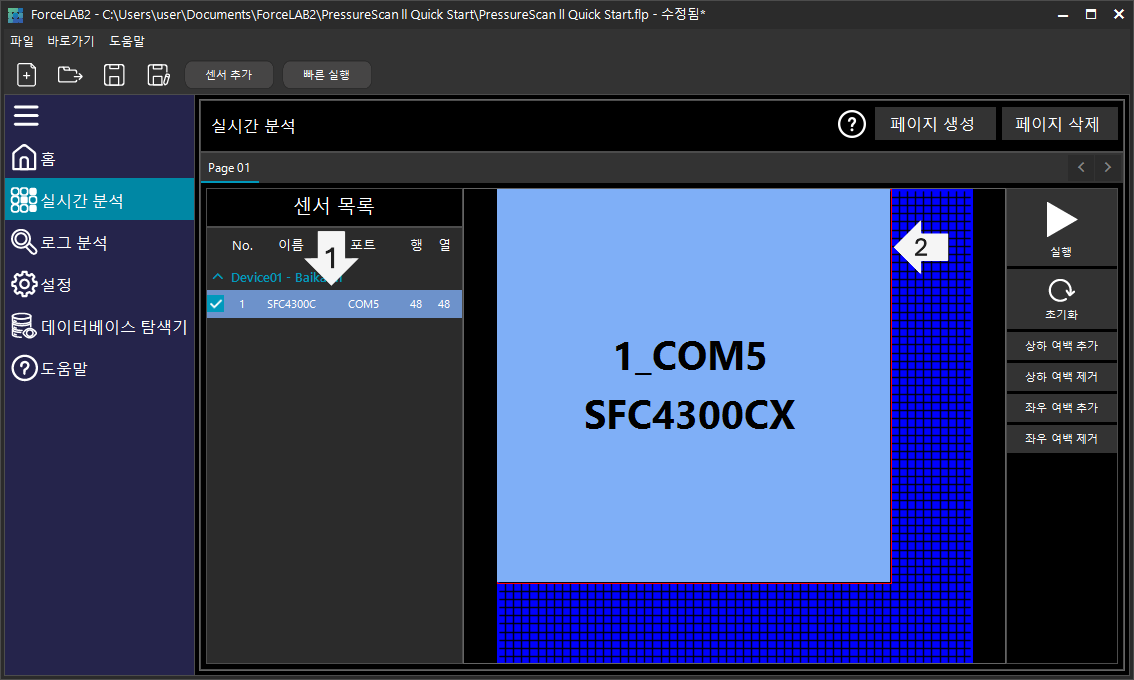Click 빠른 실행 button
The image size is (1134, 680).
[x=326, y=75]
